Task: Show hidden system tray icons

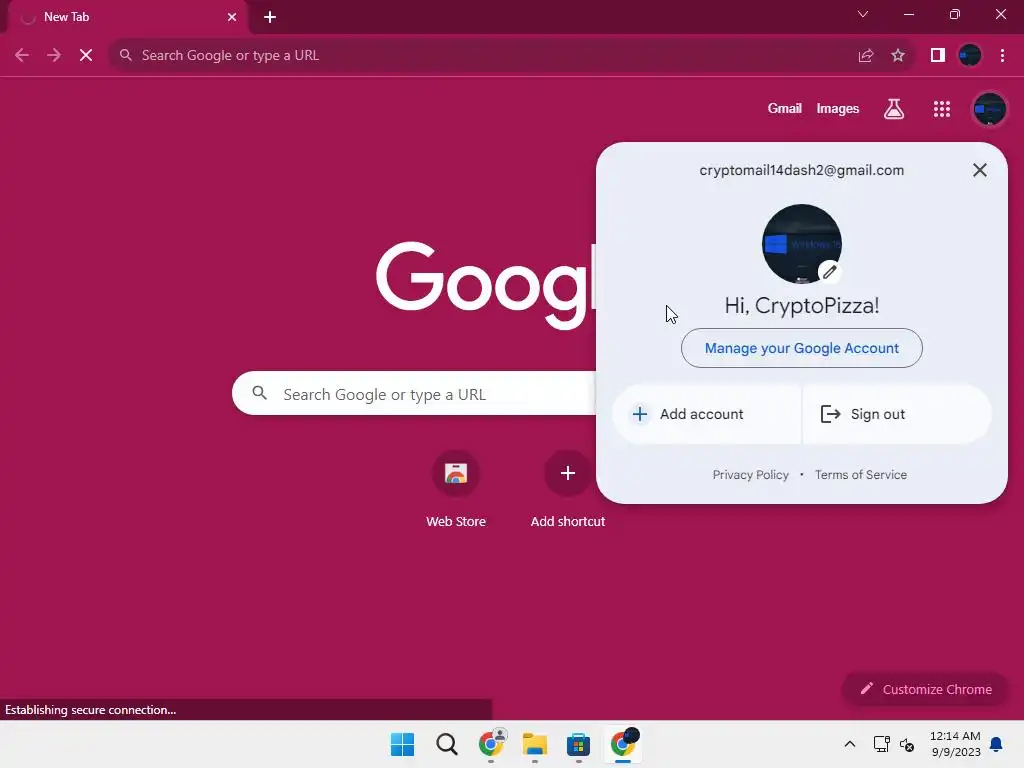Action: coord(850,744)
